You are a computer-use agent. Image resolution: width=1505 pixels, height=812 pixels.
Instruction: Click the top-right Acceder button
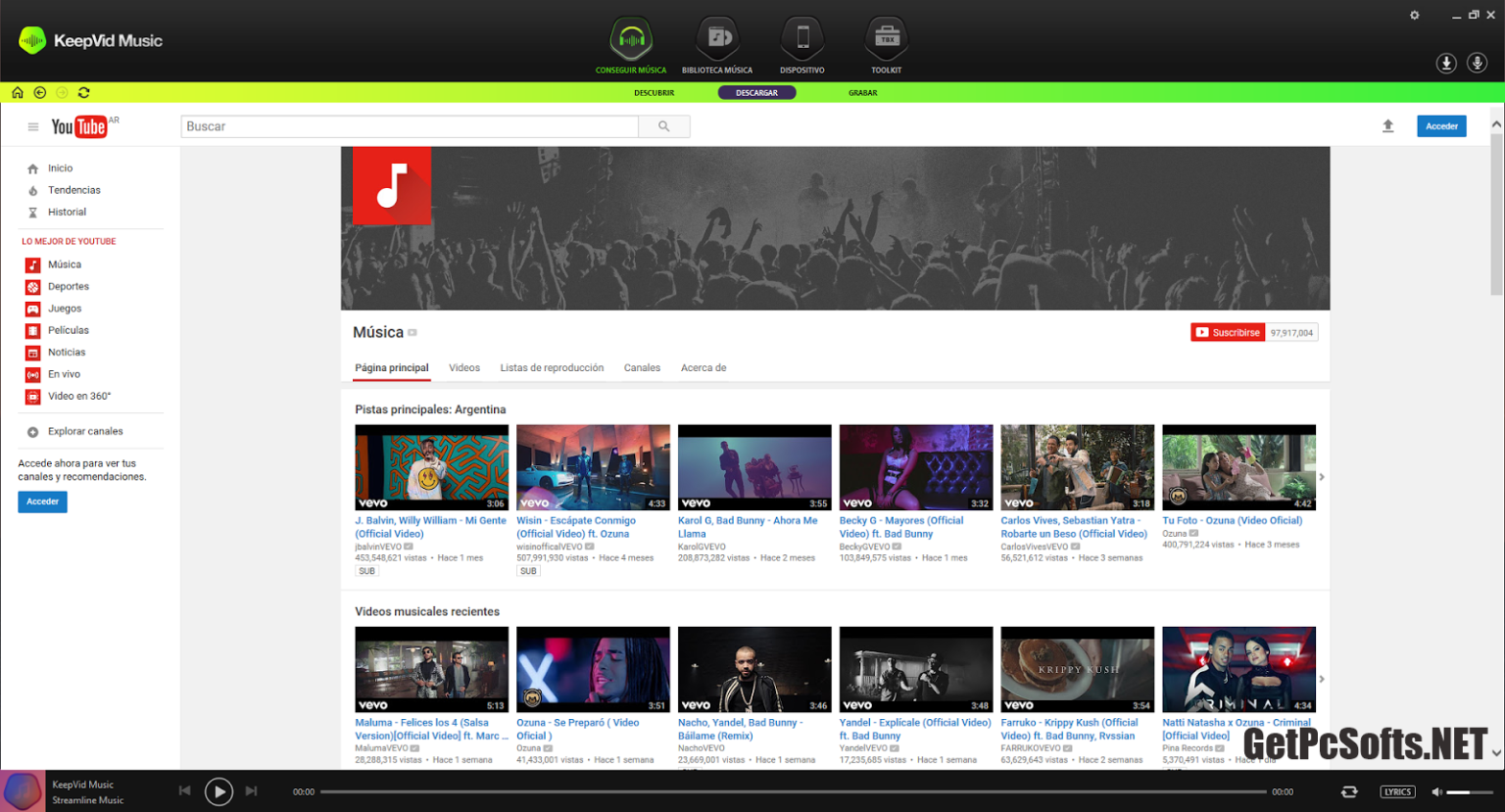(1441, 126)
